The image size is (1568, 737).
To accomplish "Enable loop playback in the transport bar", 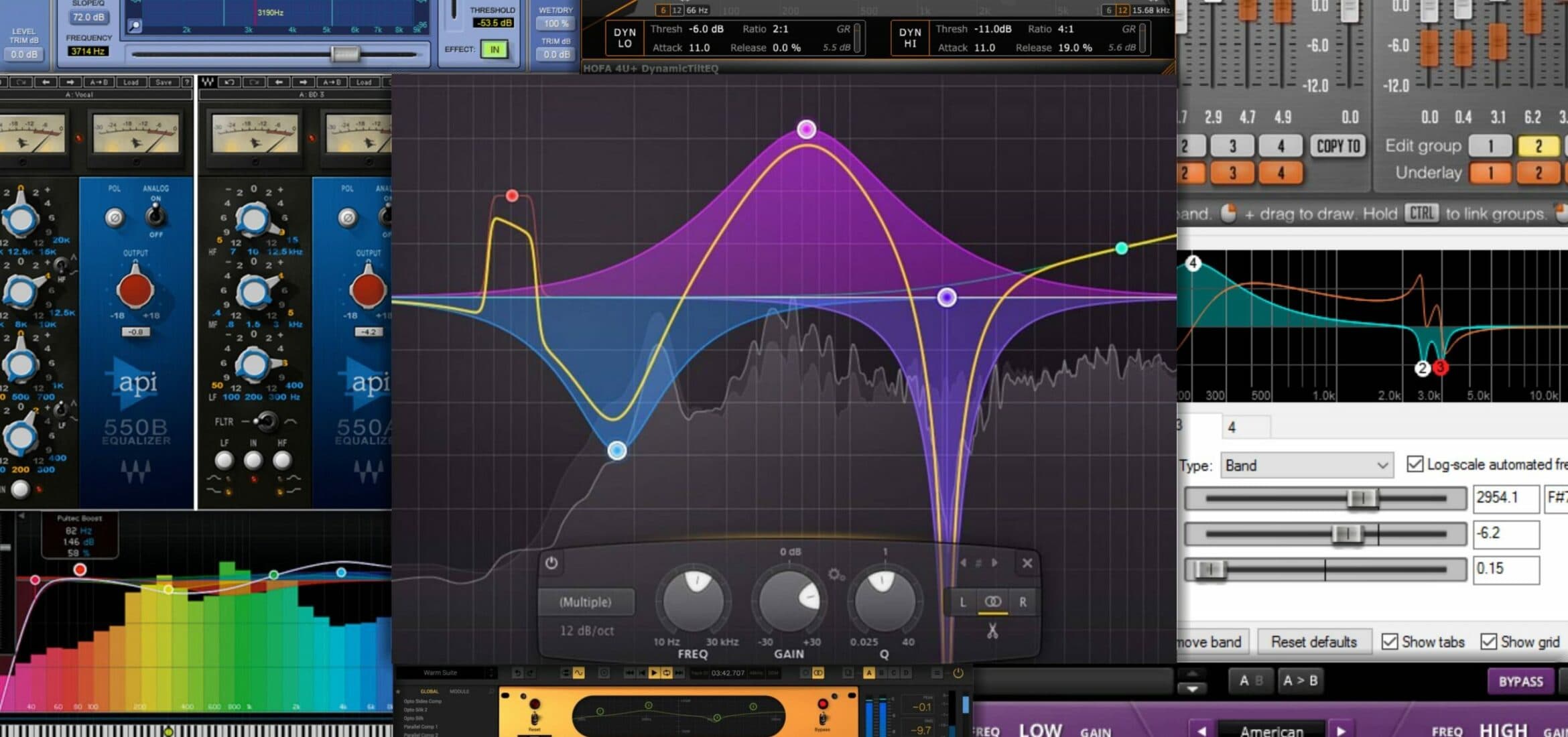I will coord(665,673).
